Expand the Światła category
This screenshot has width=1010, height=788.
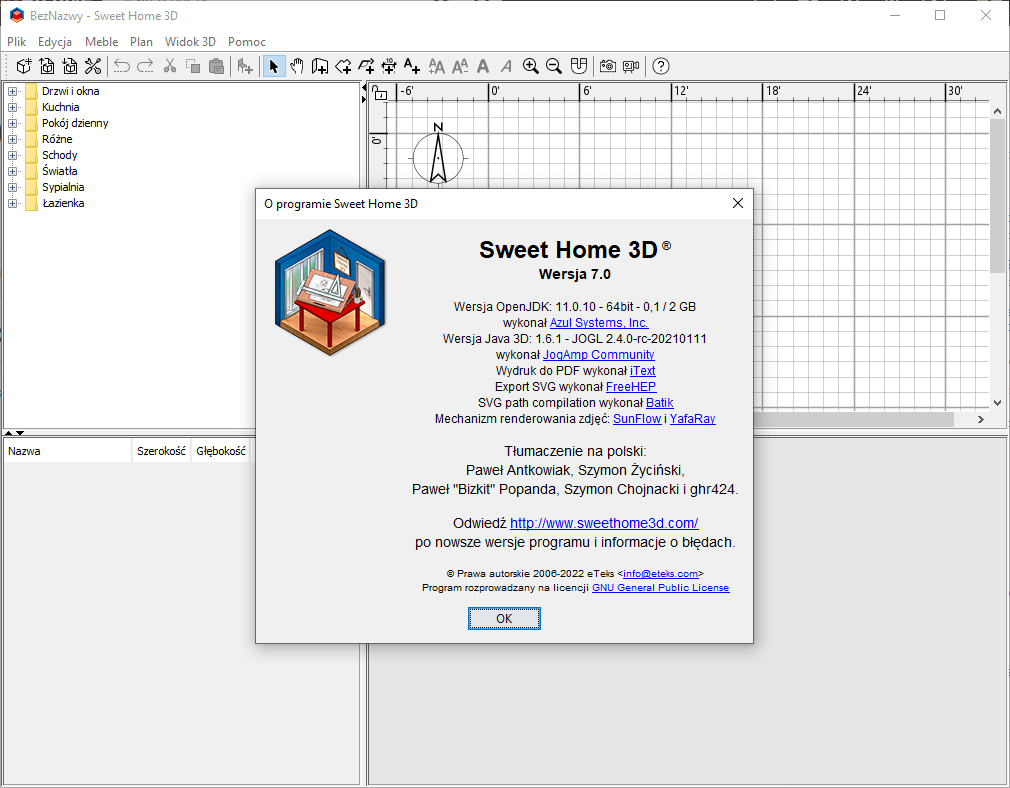click(12, 171)
